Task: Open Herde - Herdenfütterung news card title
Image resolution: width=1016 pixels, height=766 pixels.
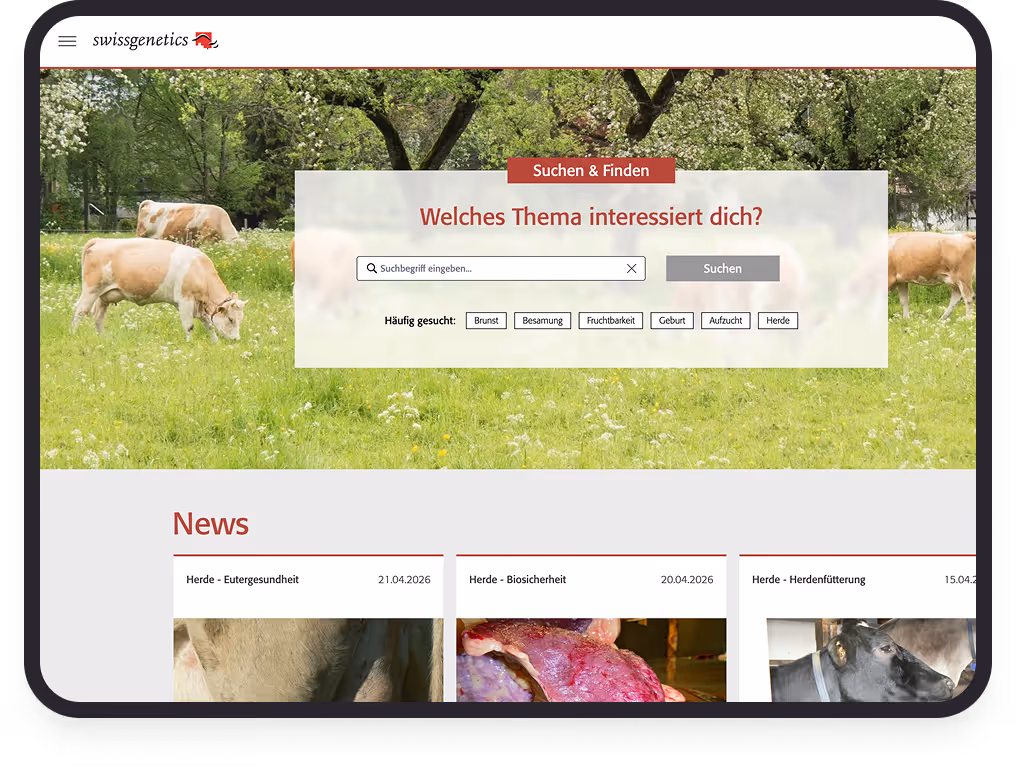Action: [809, 579]
